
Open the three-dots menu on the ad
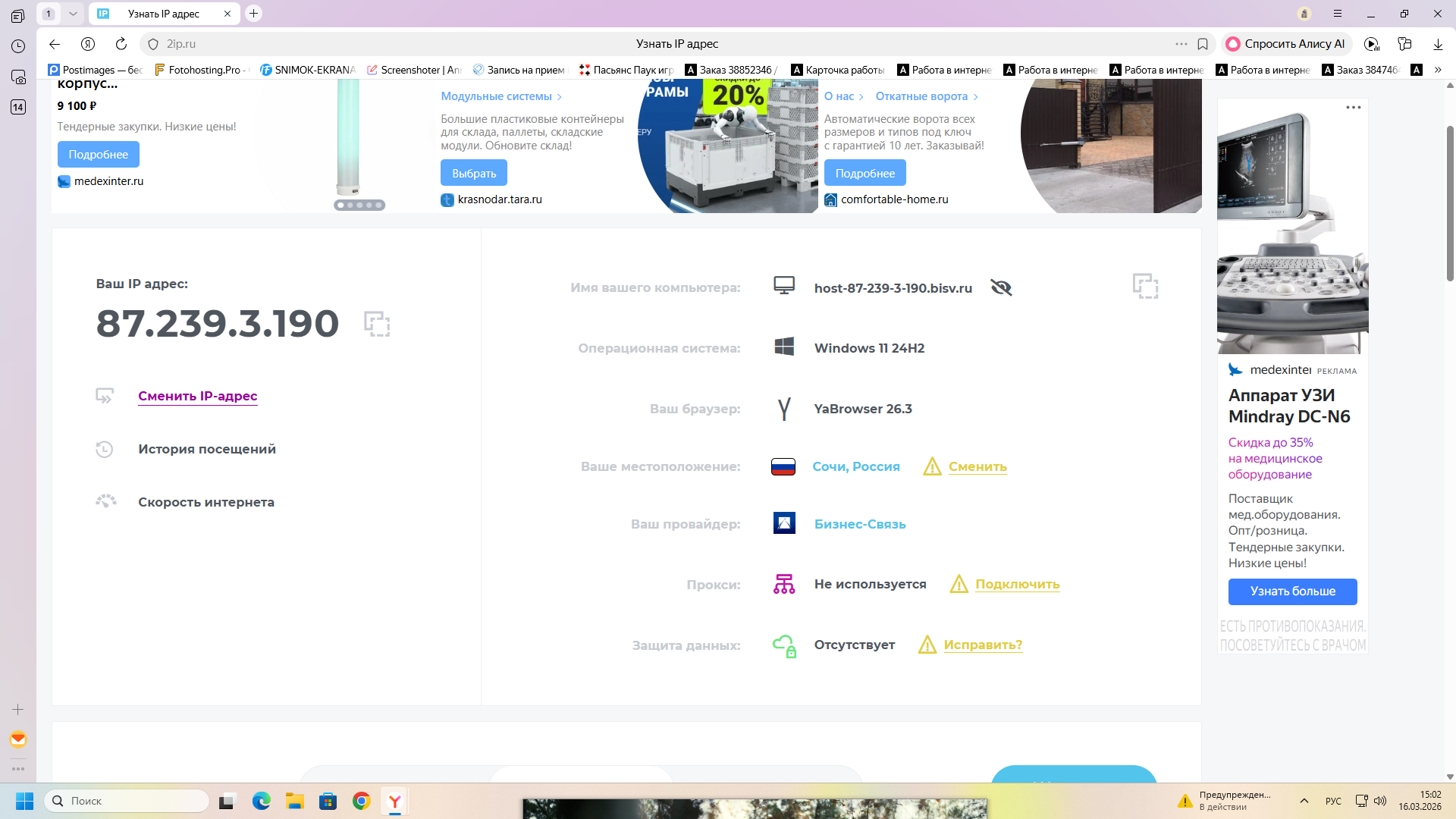(x=1354, y=108)
